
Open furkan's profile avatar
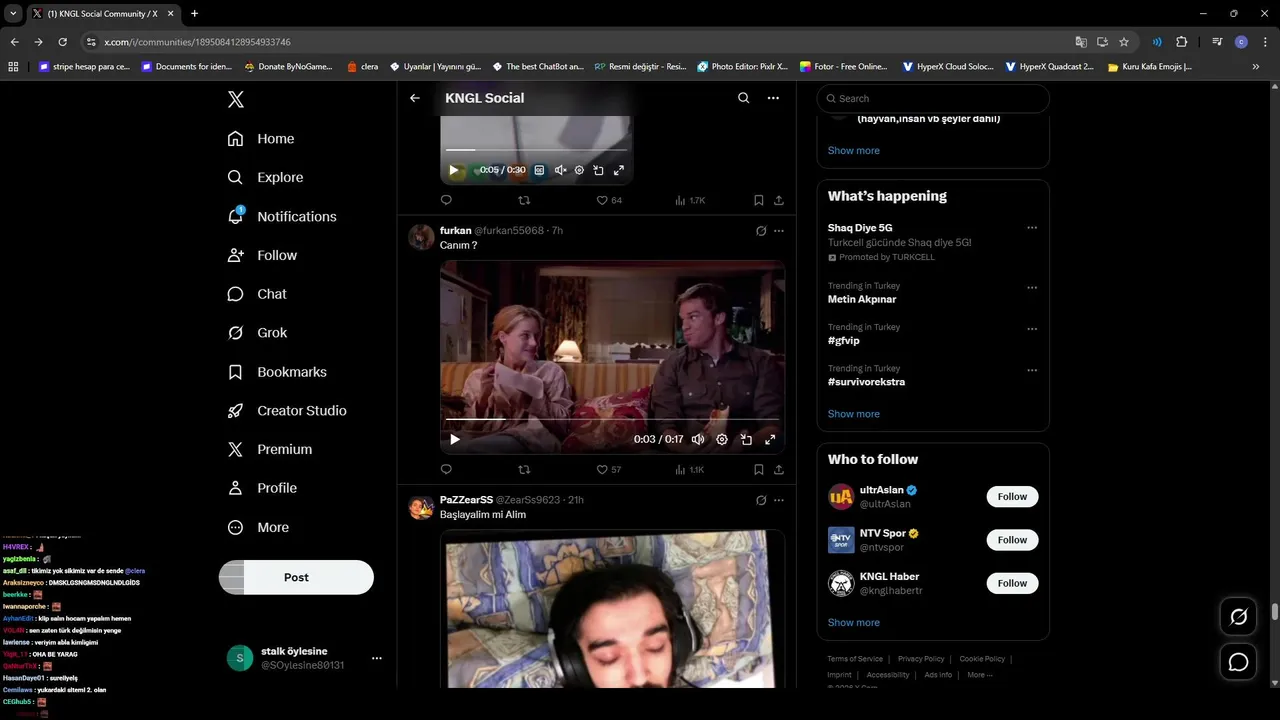421,237
